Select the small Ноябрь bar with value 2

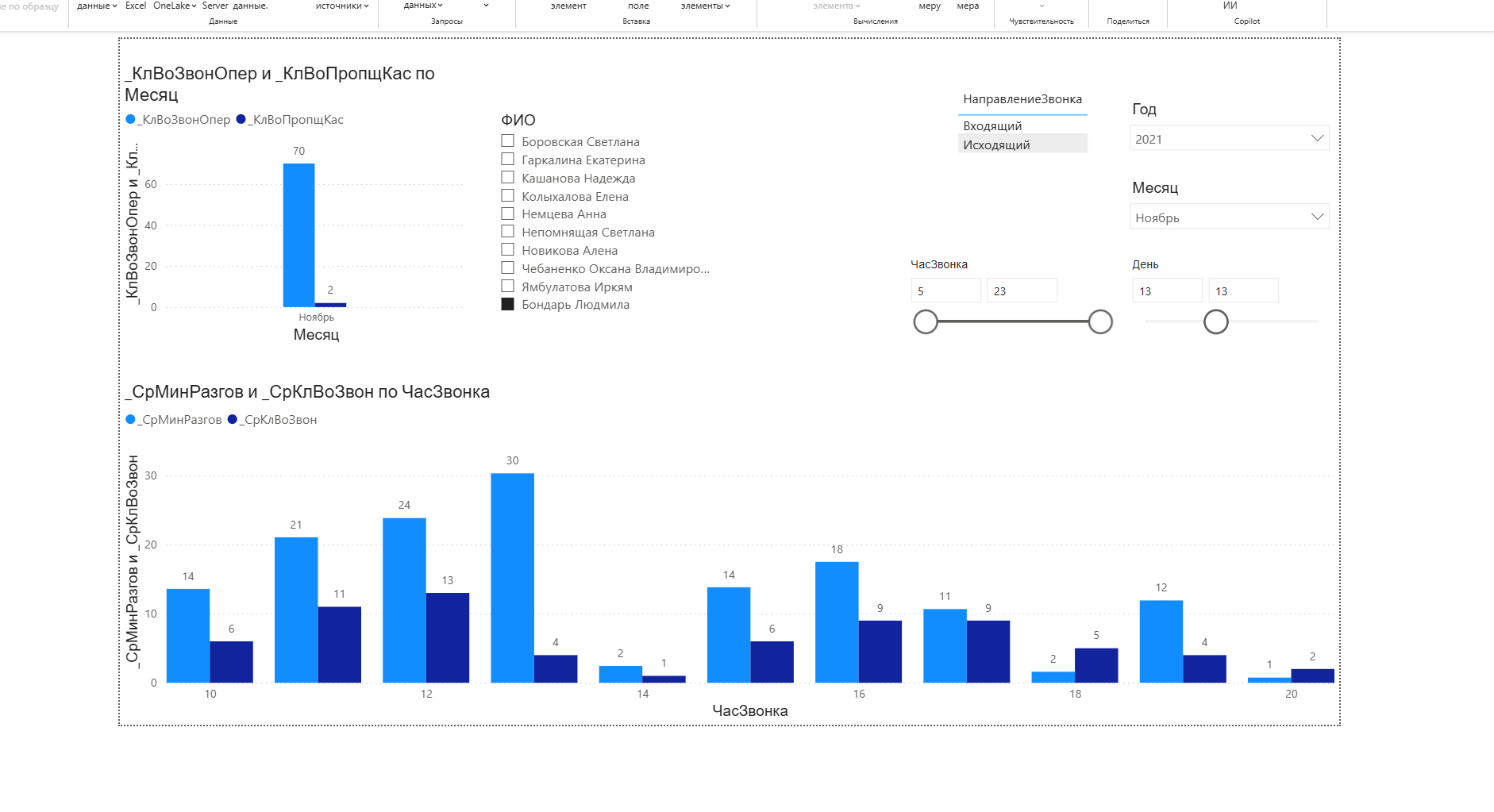(330, 305)
